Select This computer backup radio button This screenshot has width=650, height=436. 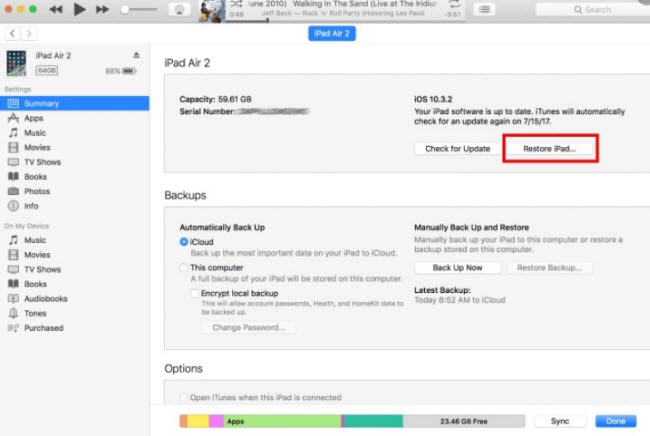[x=184, y=267]
